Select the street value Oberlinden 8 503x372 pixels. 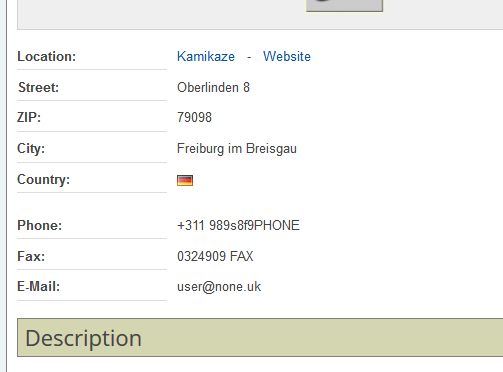213,88
